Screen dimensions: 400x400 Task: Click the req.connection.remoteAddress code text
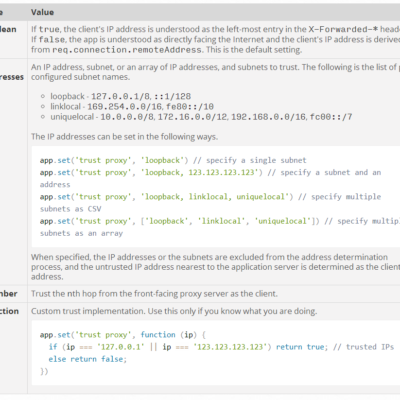click(x=127, y=50)
